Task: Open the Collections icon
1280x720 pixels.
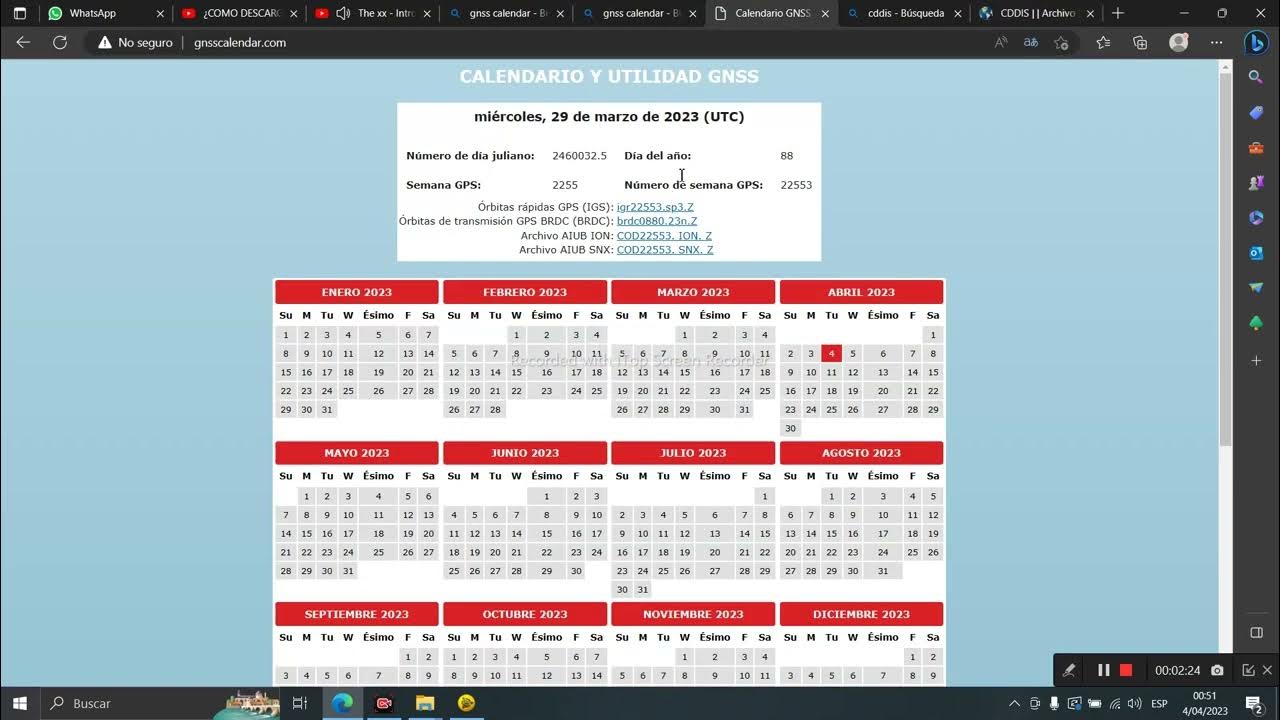Action: point(1140,43)
